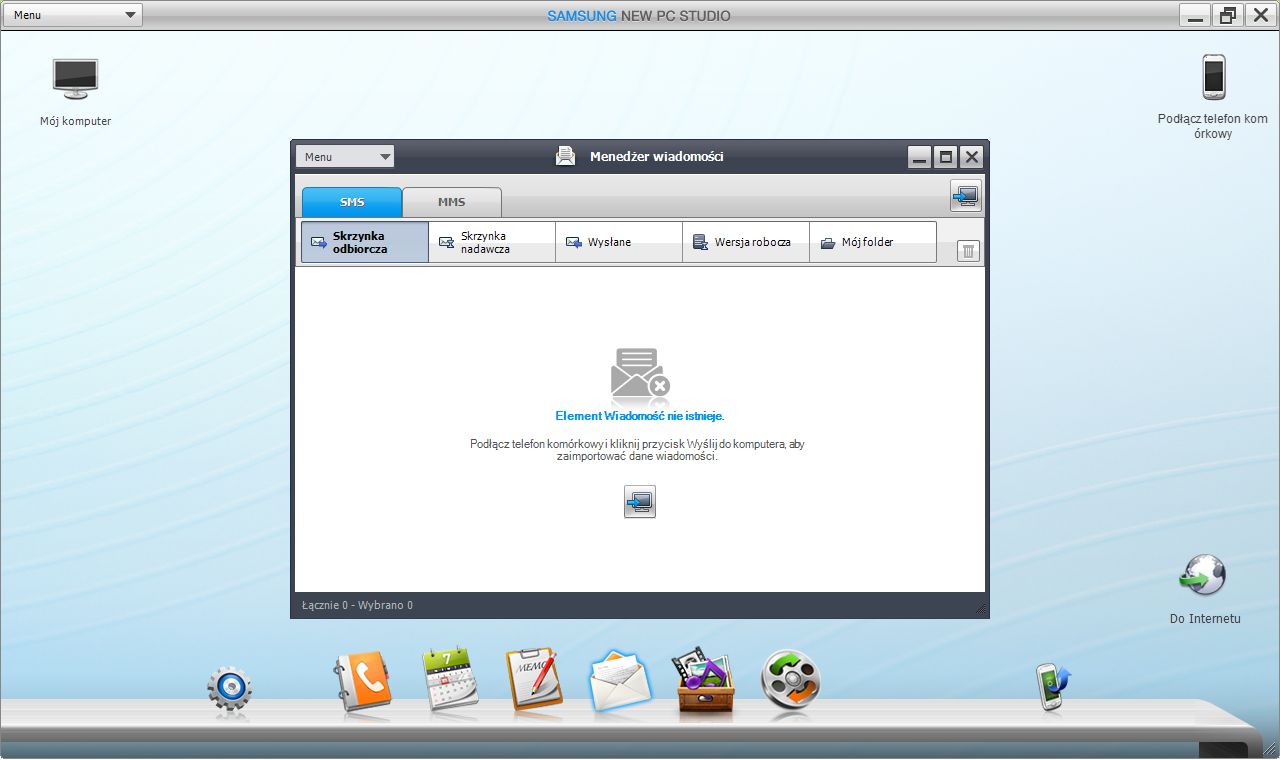Open the Wersja robocza folder
Image resolution: width=1280 pixels, height=760 pixels.
[x=746, y=242]
